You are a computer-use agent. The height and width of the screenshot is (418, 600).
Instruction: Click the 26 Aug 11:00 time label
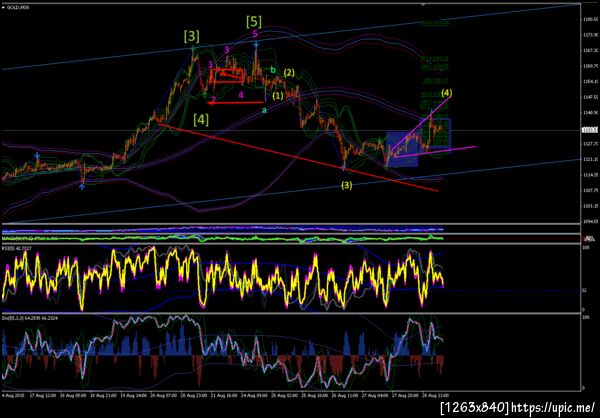click(343, 394)
